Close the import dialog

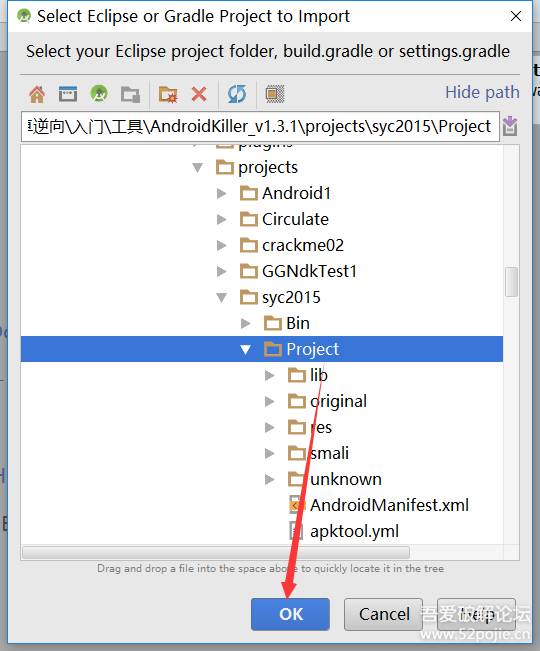(x=516, y=16)
